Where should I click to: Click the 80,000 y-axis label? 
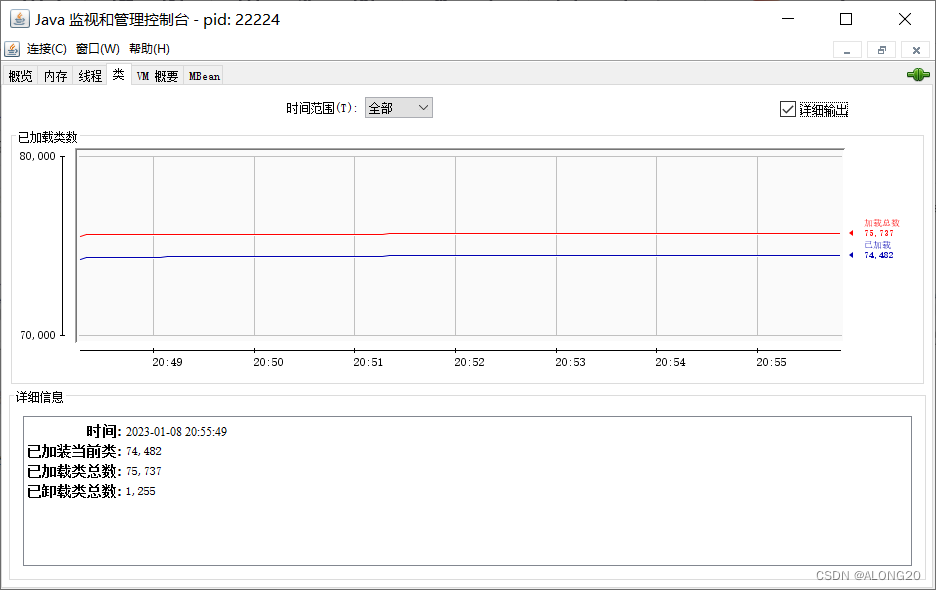pos(38,156)
